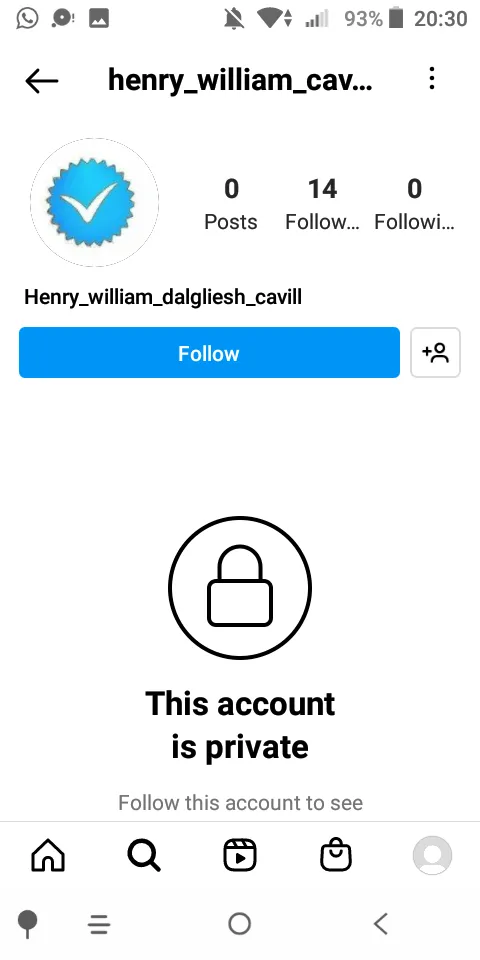
Task: Go back using the top-left arrow
Action: coord(42,80)
